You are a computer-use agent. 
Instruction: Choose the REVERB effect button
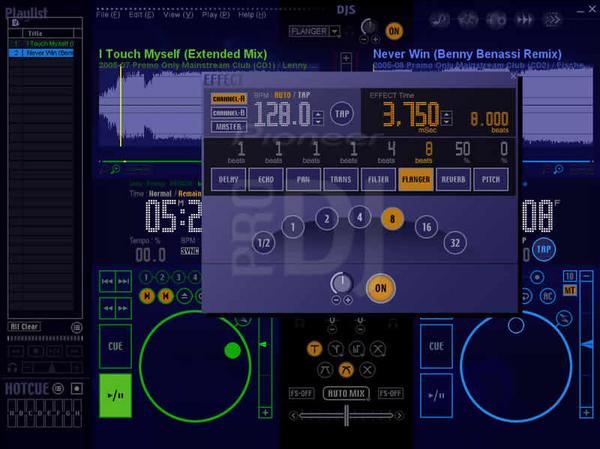click(x=453, y=179)
